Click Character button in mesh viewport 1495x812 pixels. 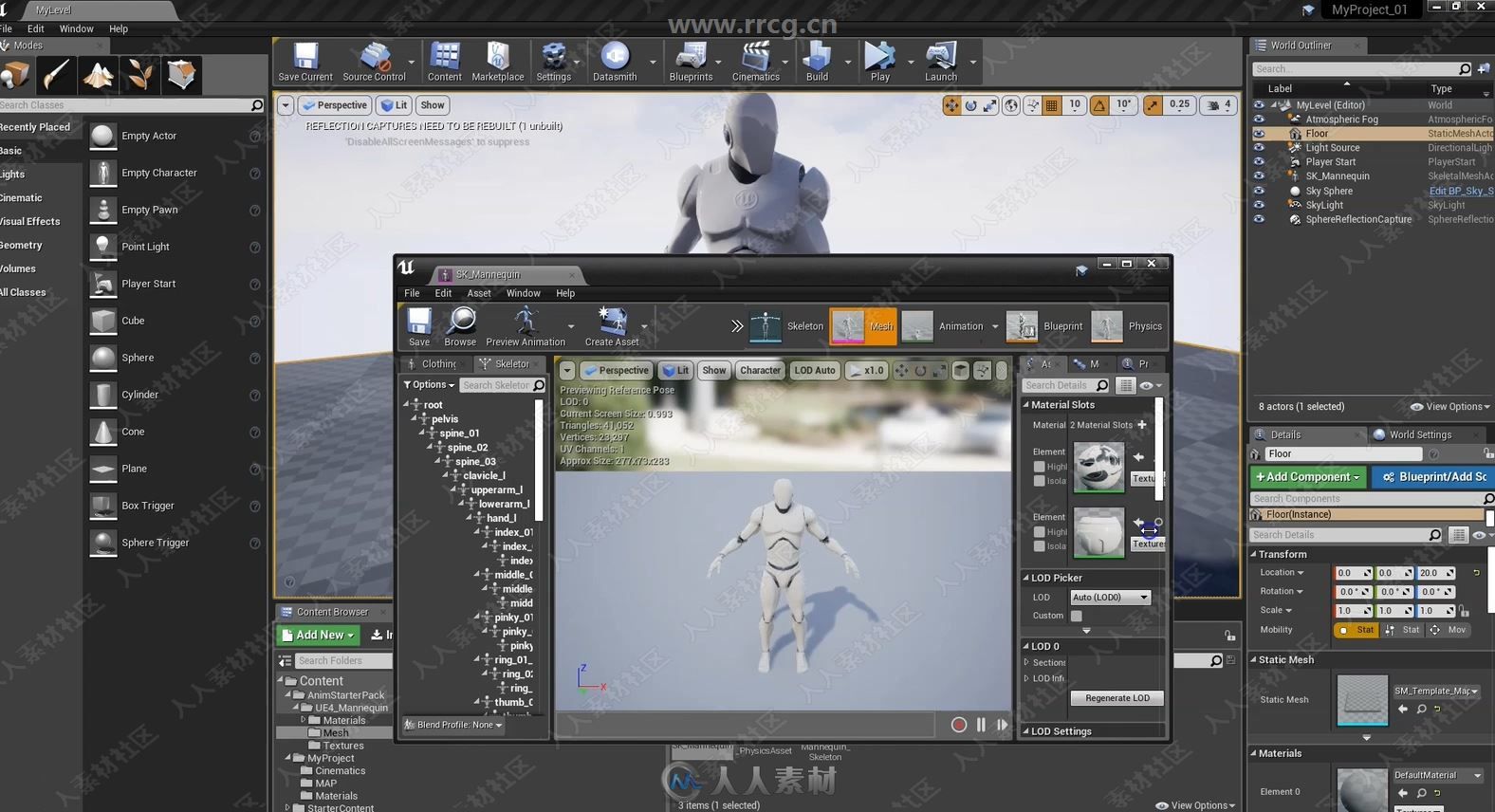coord(760,371)
